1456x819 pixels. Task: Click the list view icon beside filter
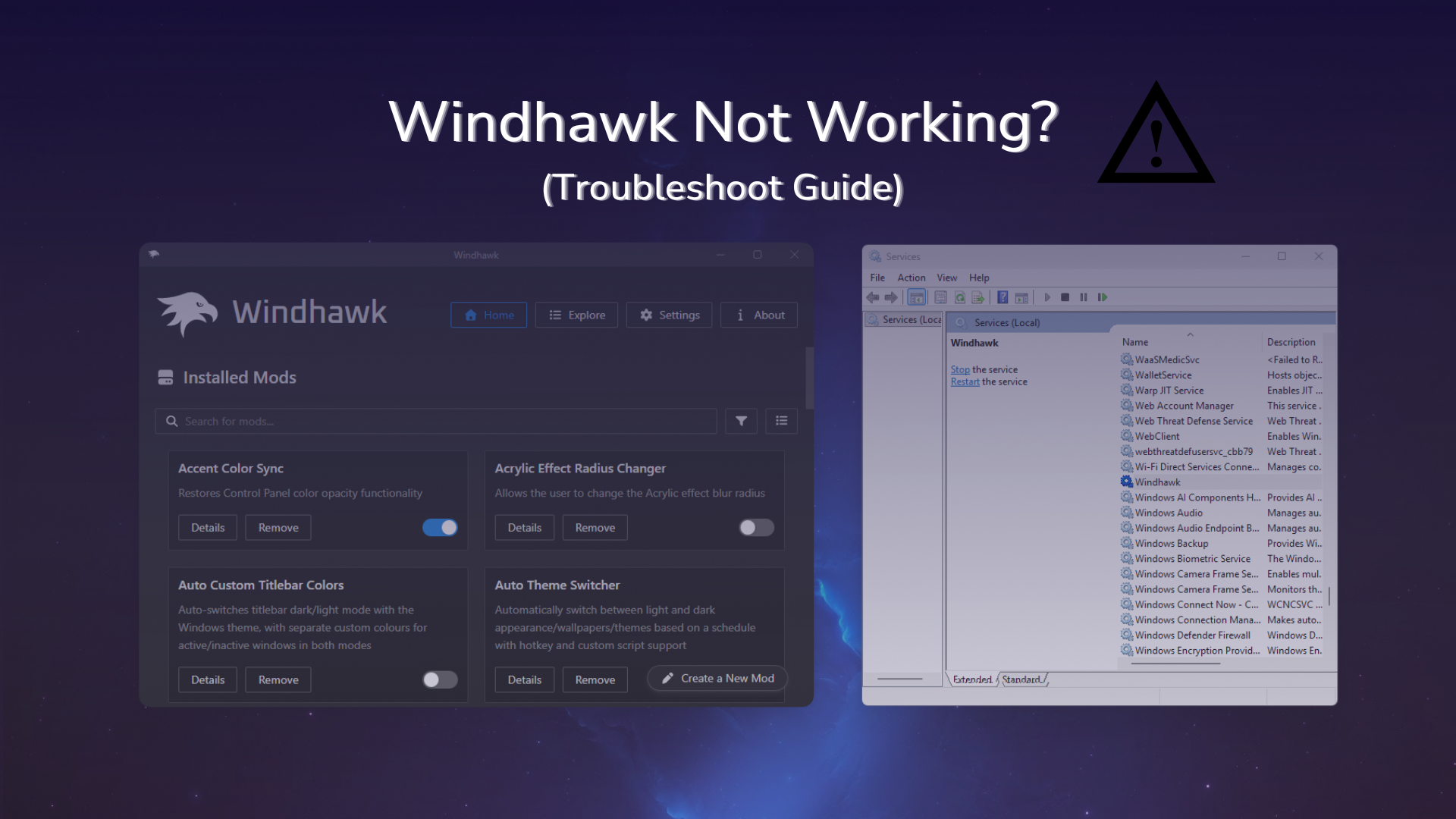pyautogui.click(x=781, y=421)
